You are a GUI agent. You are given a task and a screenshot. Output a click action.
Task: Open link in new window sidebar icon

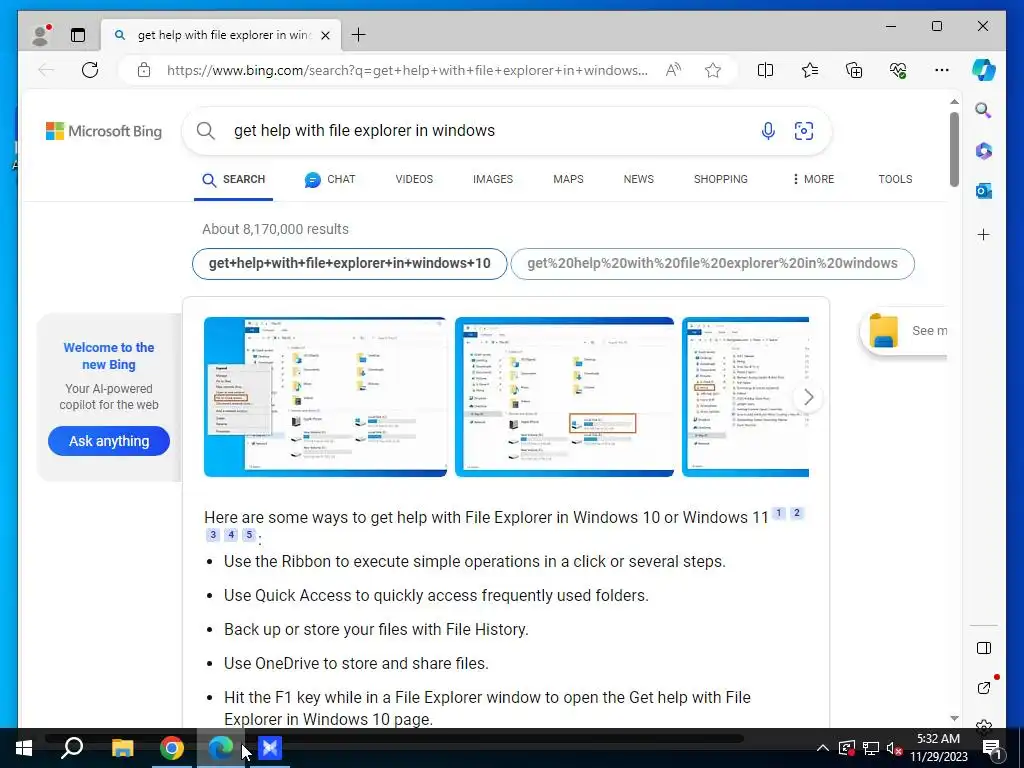pos(984,687)
